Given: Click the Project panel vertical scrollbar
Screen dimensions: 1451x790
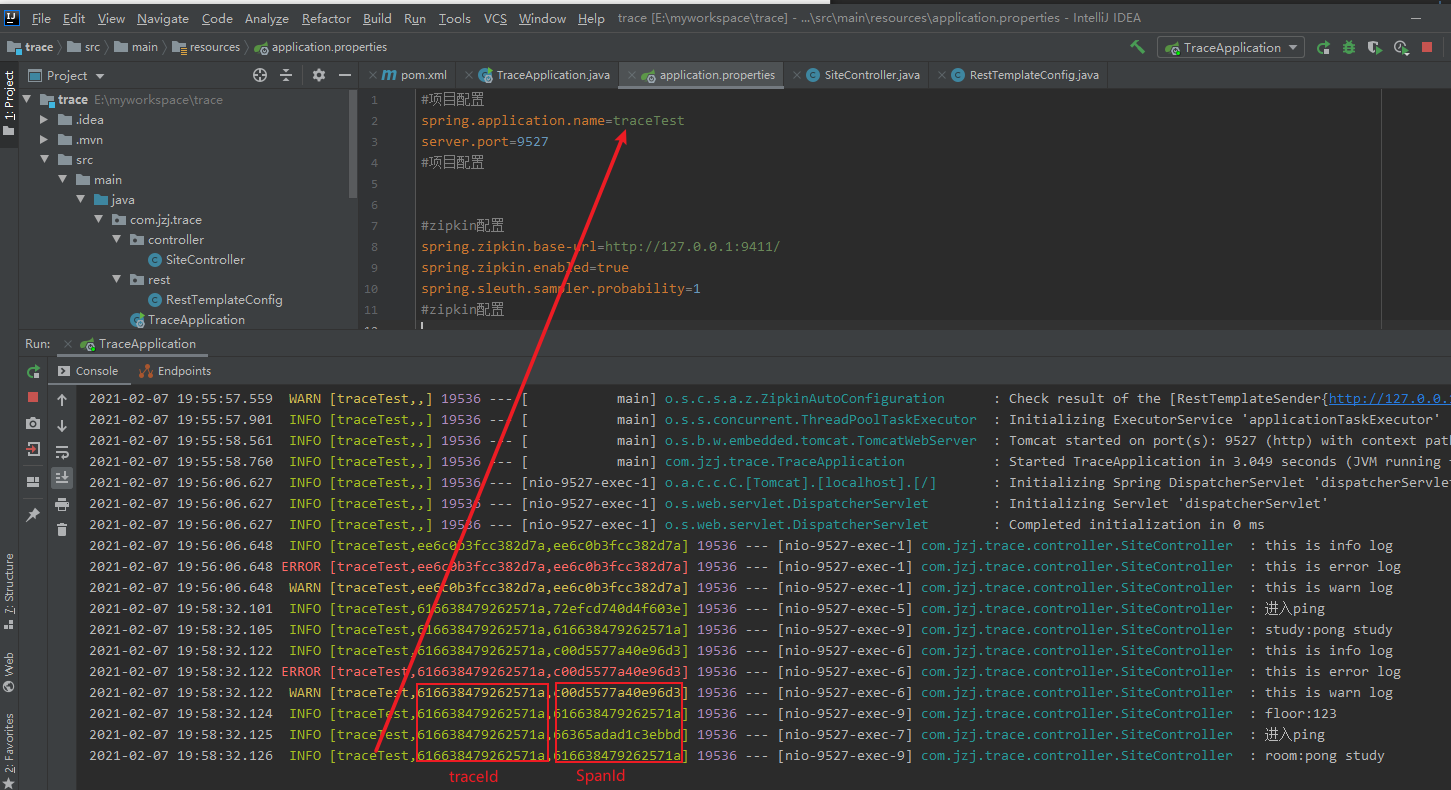Looking at the screenshot, I should point(353,145).
